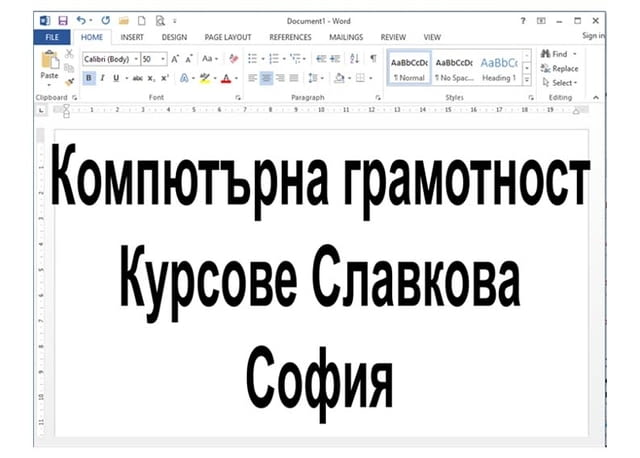The height and width of the screenshot is (458, 640).
Task: Open the PAGE LAYOUT tab
Action: (227, 37)
